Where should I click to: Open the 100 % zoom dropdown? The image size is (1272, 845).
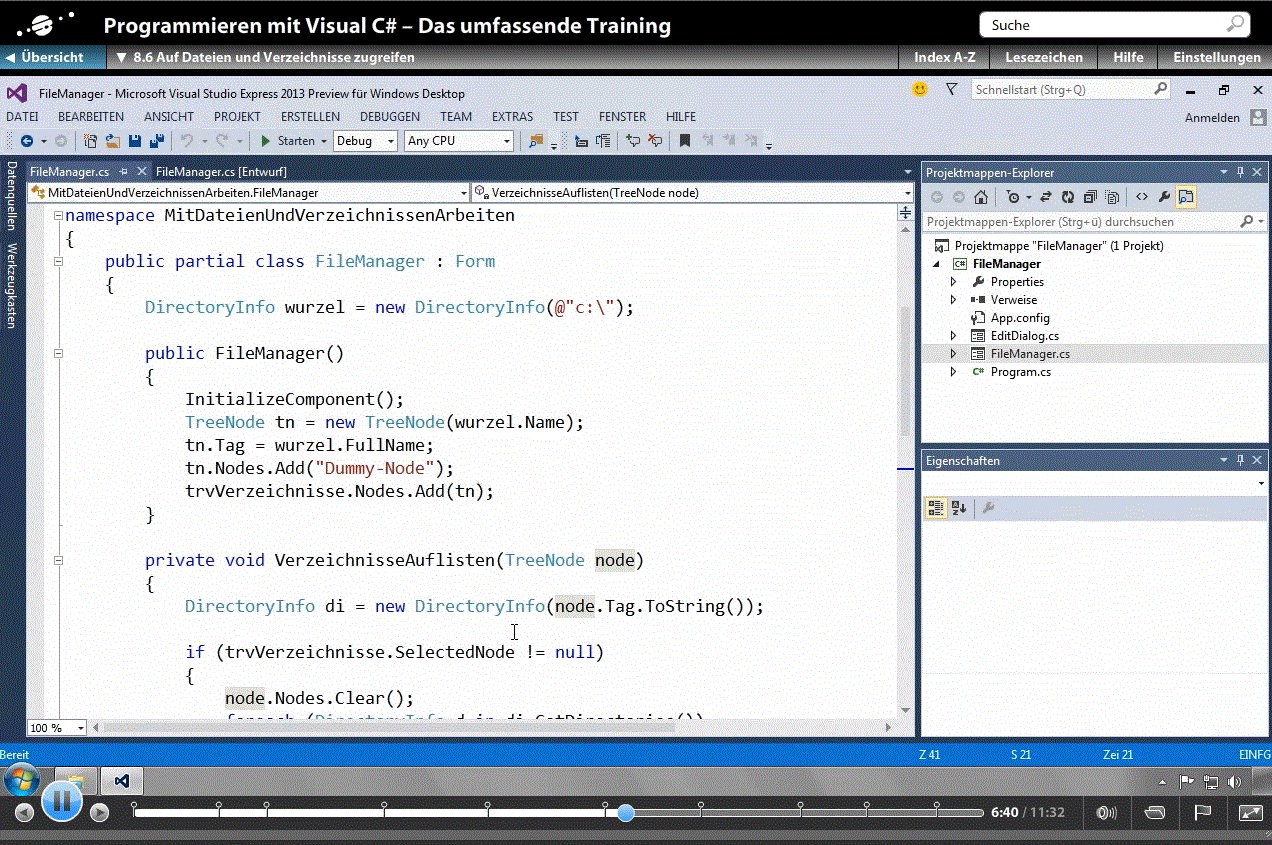[81, 728]
